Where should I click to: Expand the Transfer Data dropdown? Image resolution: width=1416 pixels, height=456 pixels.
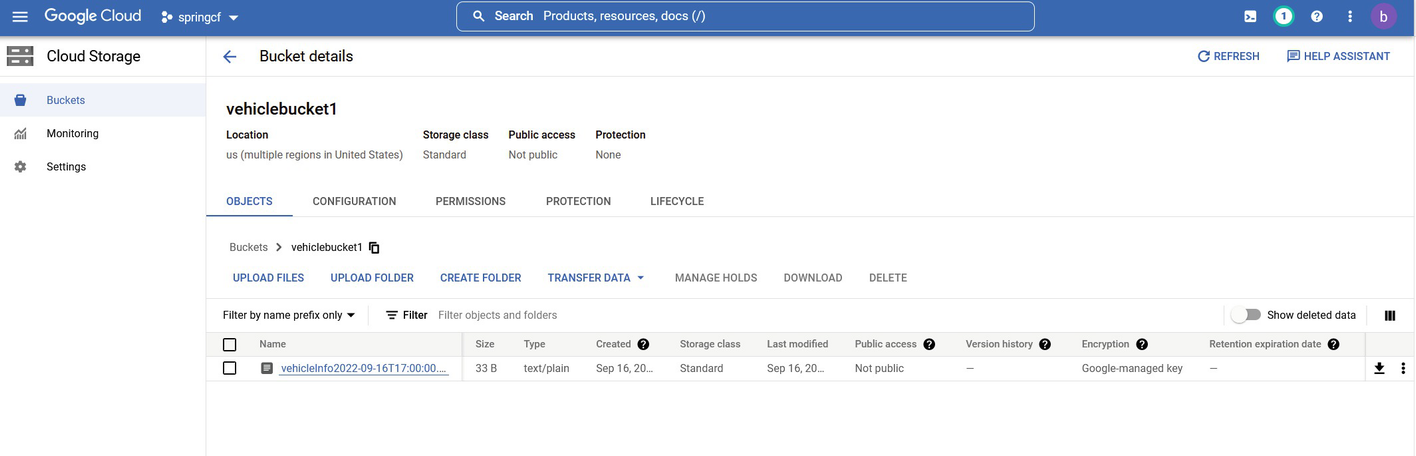point(596,278)
